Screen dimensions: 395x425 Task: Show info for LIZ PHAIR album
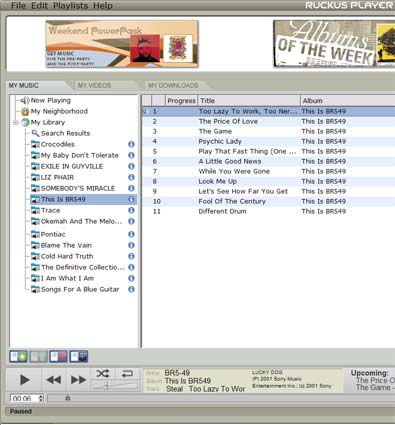(x=131, y=177)
